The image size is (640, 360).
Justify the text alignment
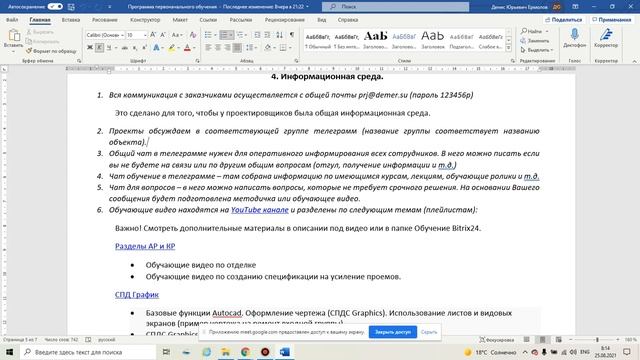[x=237, y=48]
